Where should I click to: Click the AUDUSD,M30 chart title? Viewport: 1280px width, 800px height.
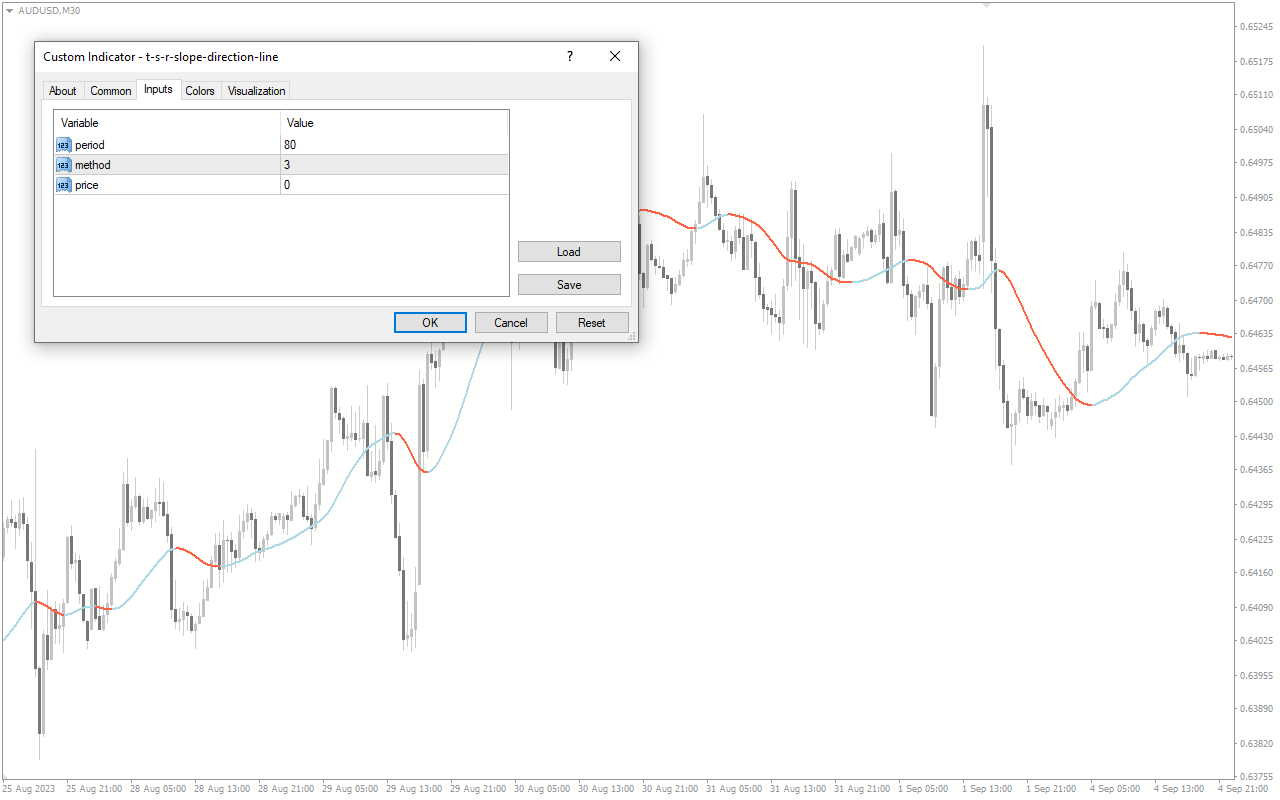click(49, 9)
